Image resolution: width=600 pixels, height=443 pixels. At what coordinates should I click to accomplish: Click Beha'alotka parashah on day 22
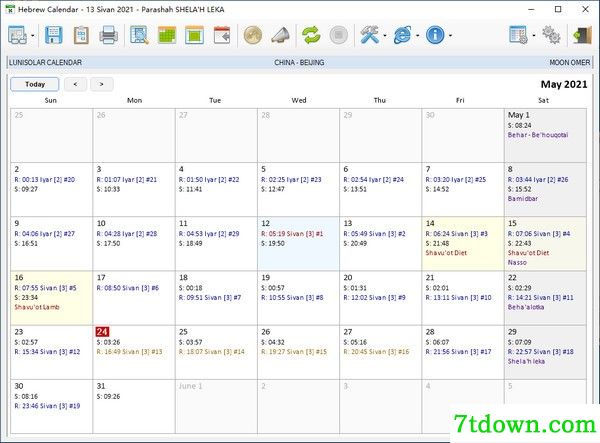coord(526,307)
